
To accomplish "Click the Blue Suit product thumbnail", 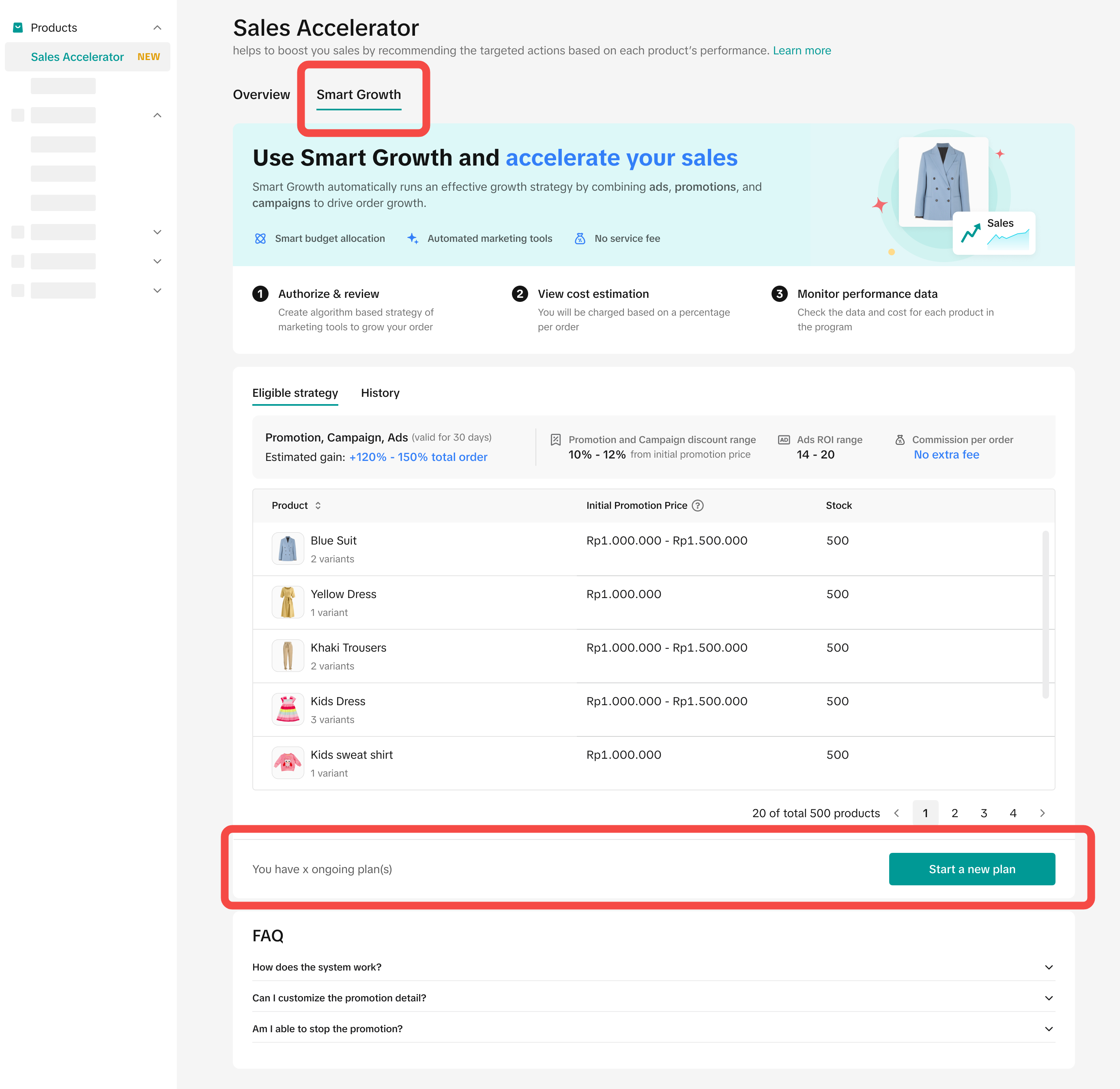I will (288, 549).
